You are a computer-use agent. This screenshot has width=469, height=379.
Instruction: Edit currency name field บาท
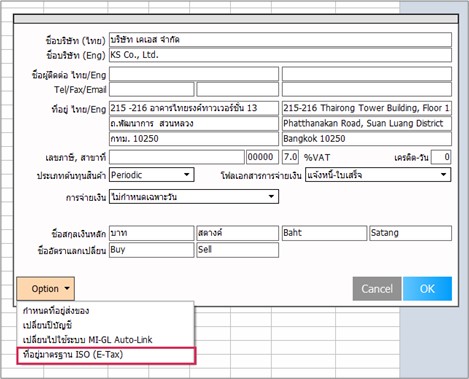(152, 233)
